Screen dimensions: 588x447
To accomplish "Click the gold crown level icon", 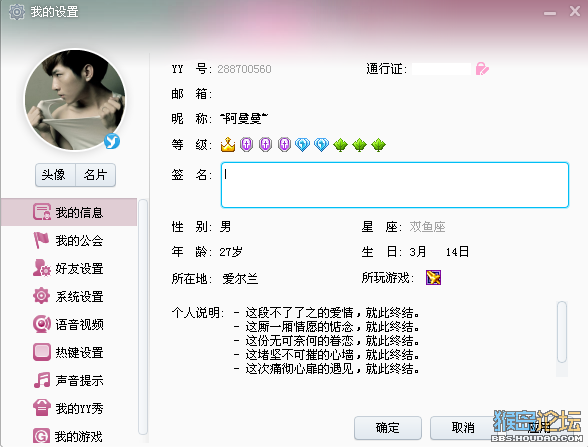I will [228, 144].
